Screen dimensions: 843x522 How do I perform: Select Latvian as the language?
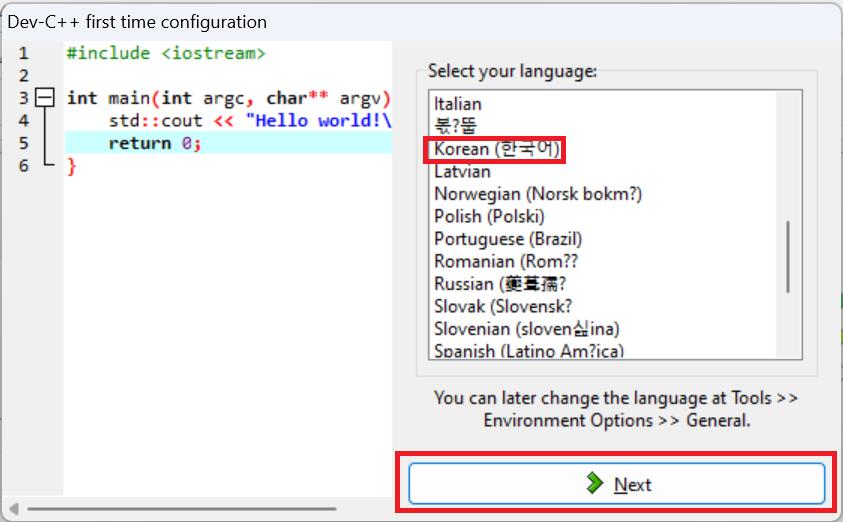pos(462,172)
